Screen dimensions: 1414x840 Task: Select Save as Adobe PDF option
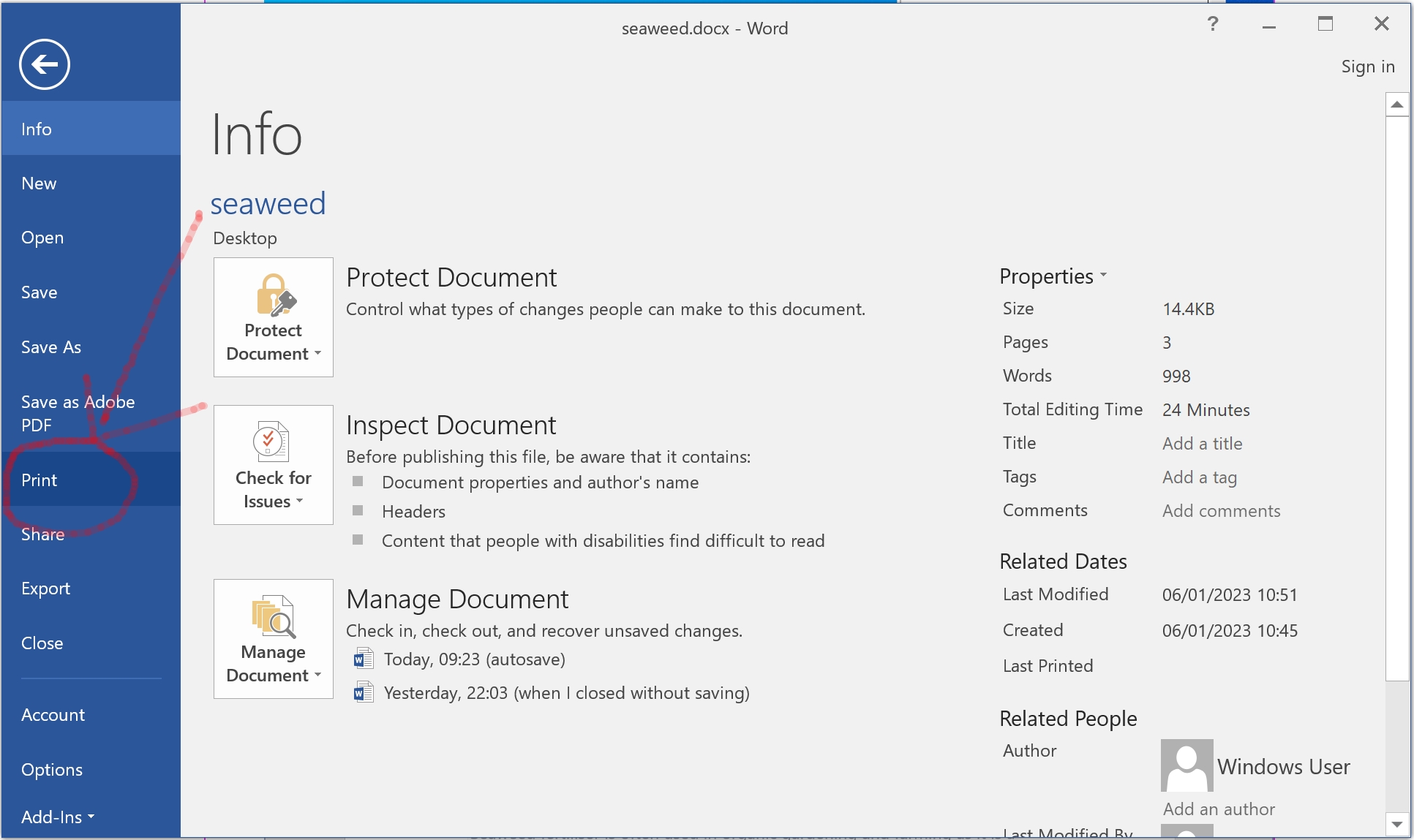coord(79,413)
